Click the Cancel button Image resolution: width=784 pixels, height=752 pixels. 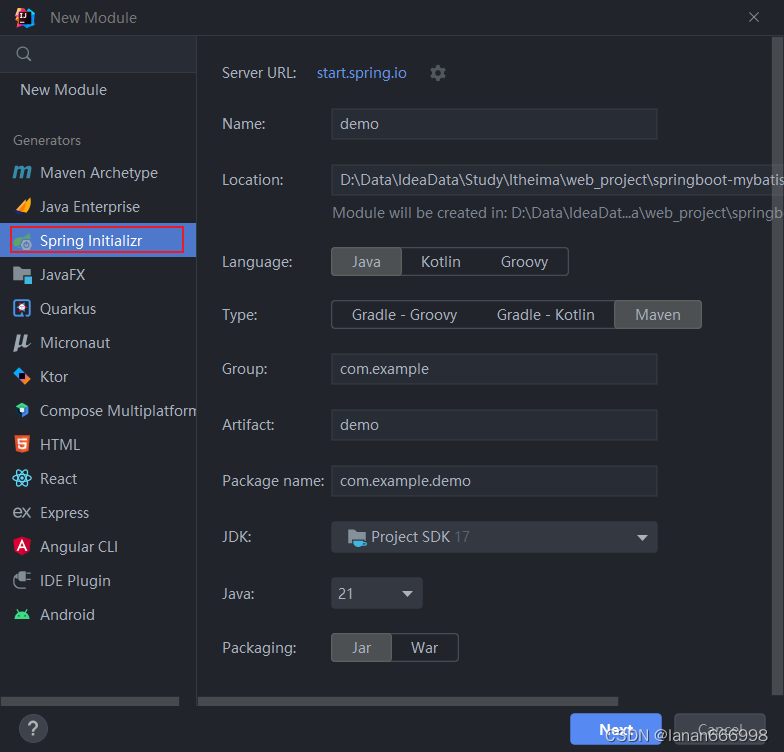(720, 729)
